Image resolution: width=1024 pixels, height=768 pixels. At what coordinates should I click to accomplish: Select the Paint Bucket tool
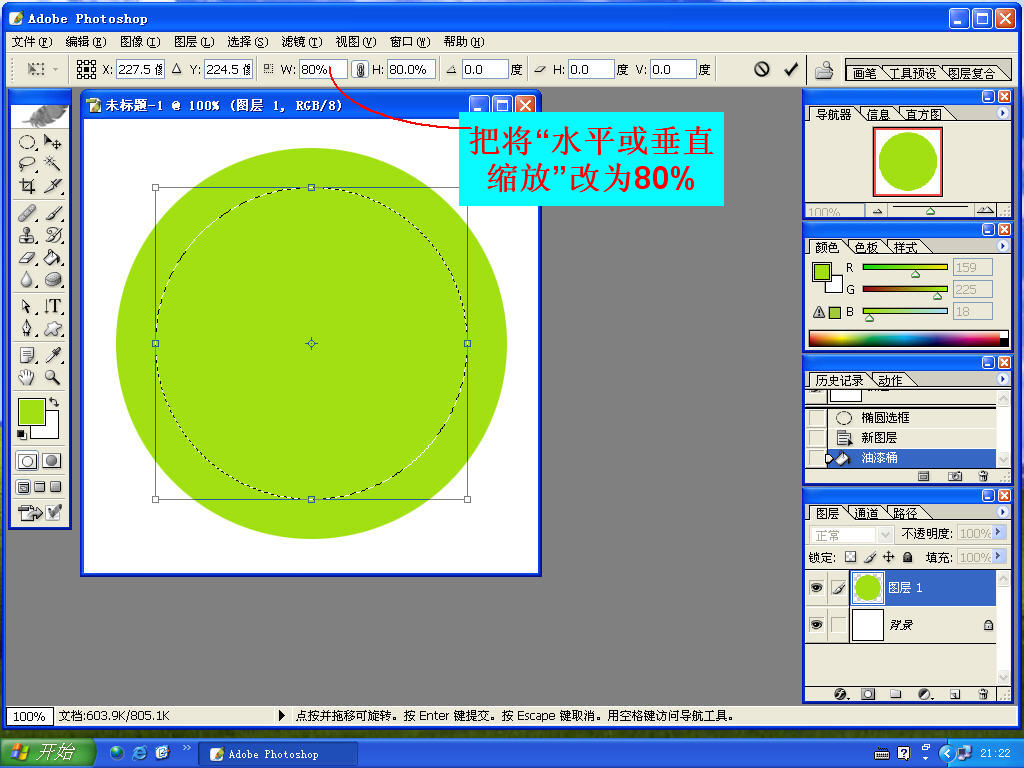[x=53, y=257]
